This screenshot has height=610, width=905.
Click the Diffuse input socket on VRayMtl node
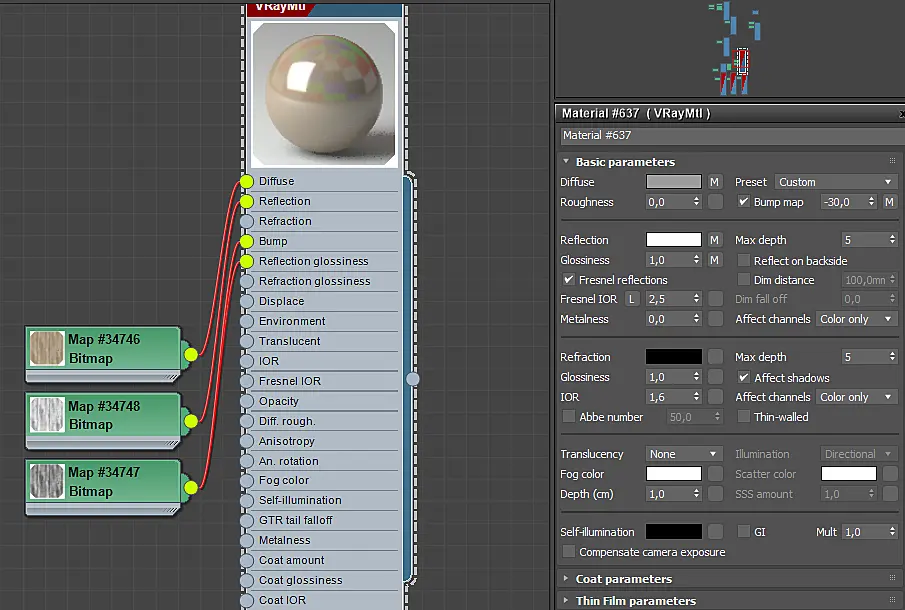[x=246, y=181]
